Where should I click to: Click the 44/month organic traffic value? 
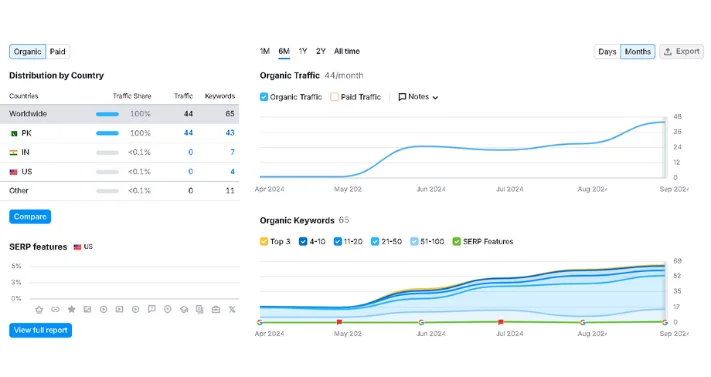[344, 75]
